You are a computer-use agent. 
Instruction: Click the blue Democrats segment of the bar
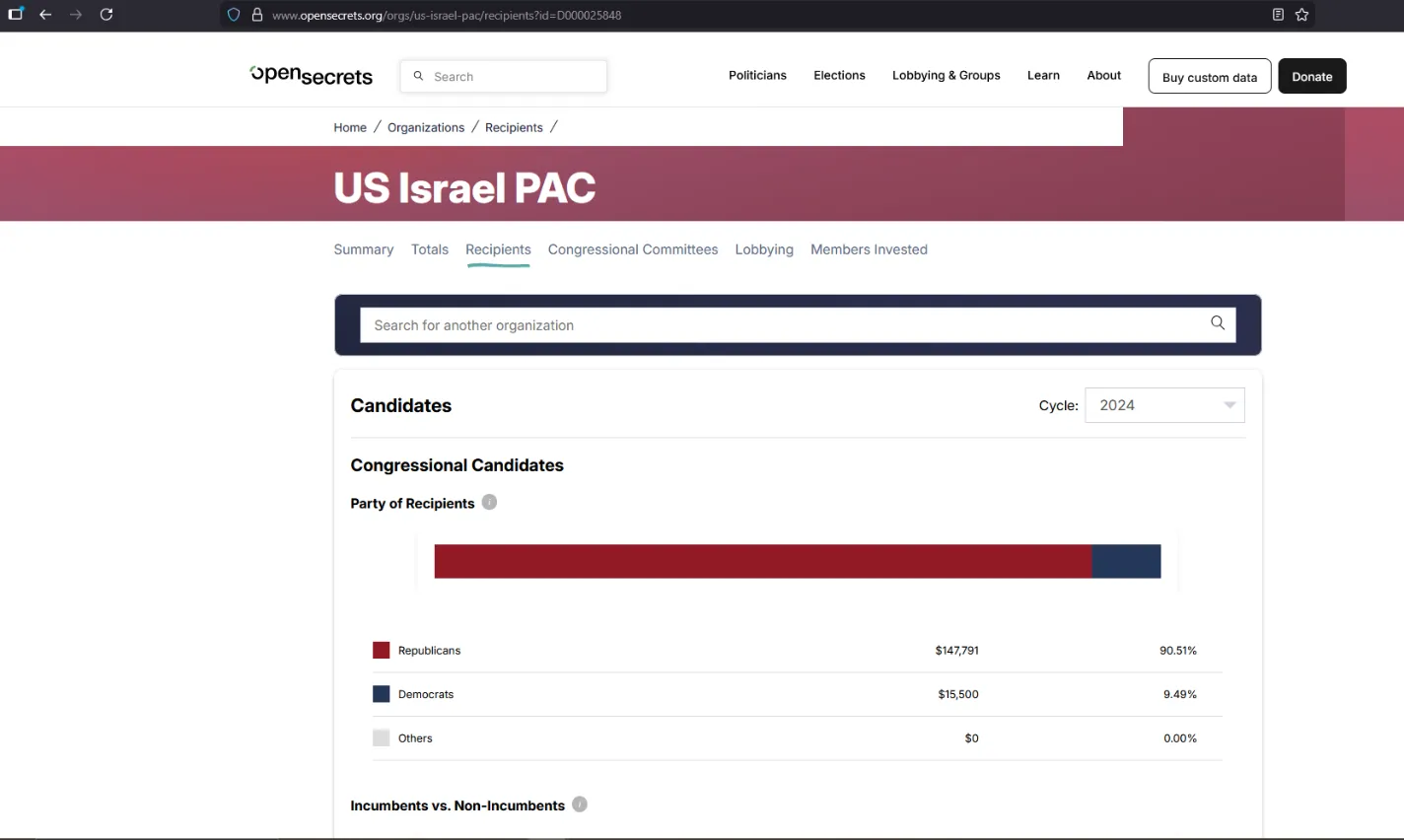coord(1127,561)
